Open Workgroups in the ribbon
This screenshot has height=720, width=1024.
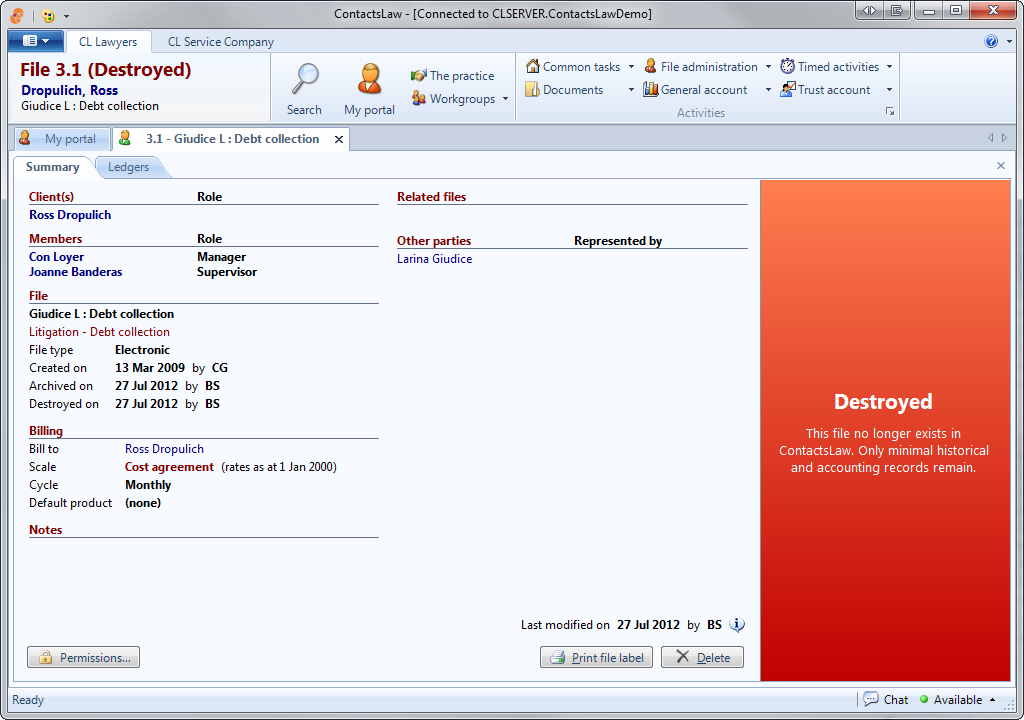pos(453,99)
